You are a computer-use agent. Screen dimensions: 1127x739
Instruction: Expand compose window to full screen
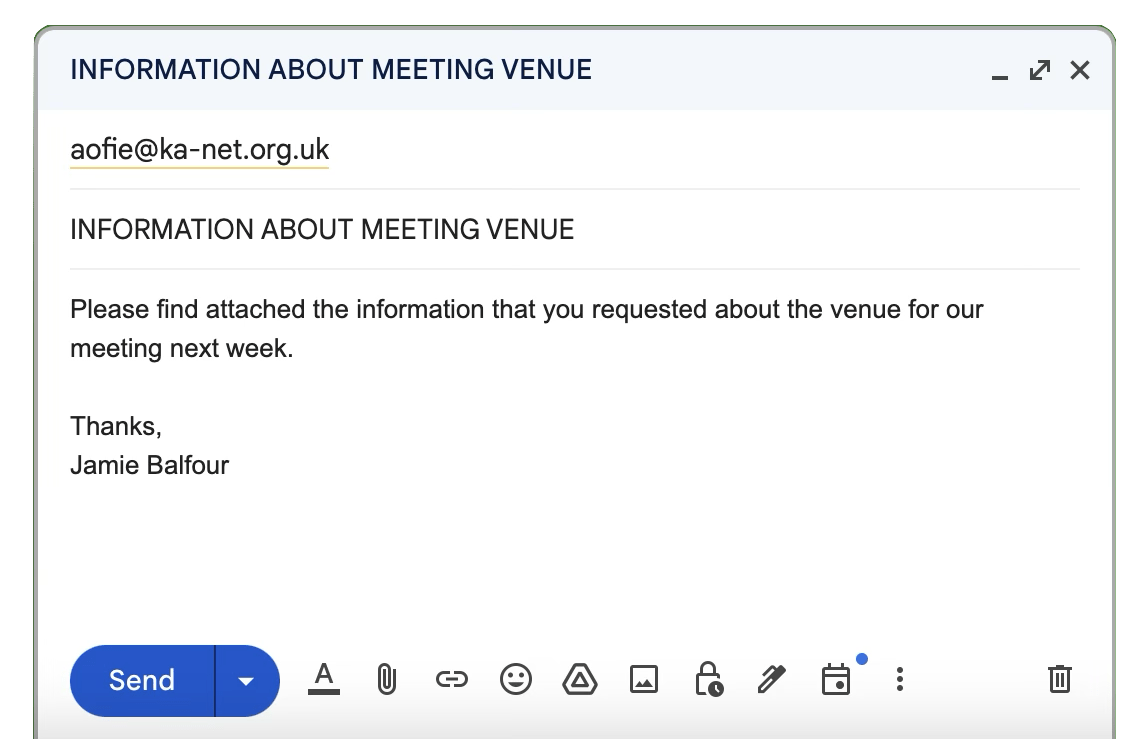pos(1039,70)
